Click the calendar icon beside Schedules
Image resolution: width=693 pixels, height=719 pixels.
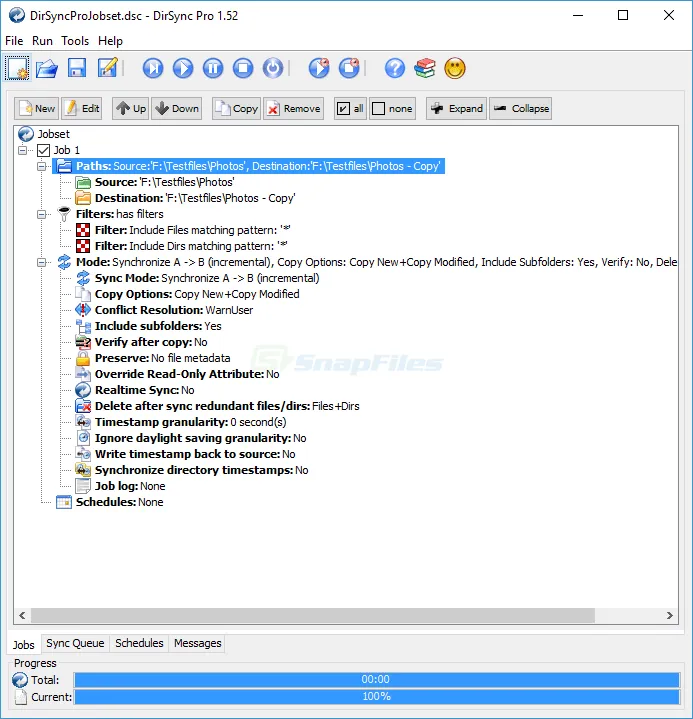point(64,502)
